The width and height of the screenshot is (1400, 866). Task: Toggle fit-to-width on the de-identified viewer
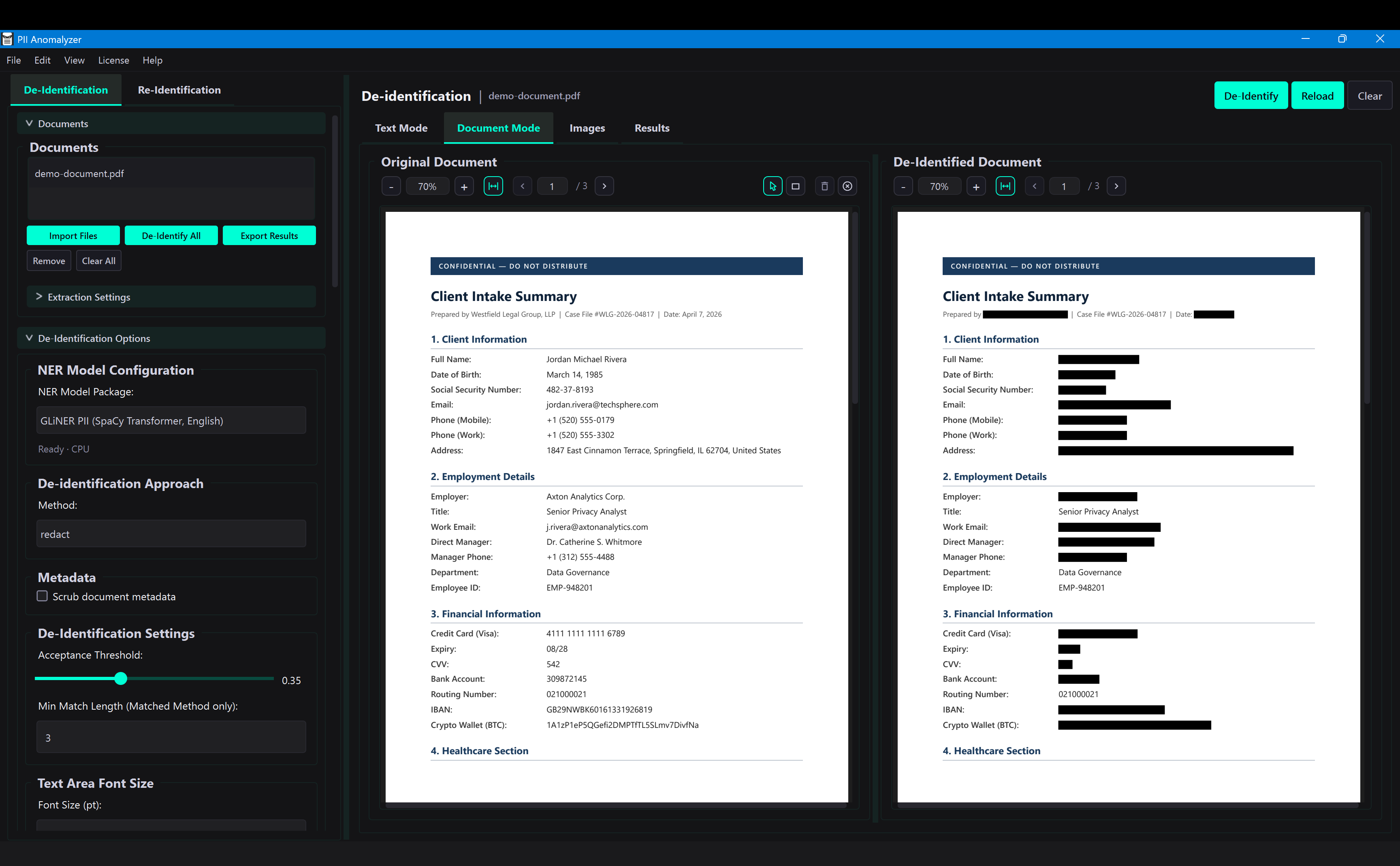point(1005,186)
